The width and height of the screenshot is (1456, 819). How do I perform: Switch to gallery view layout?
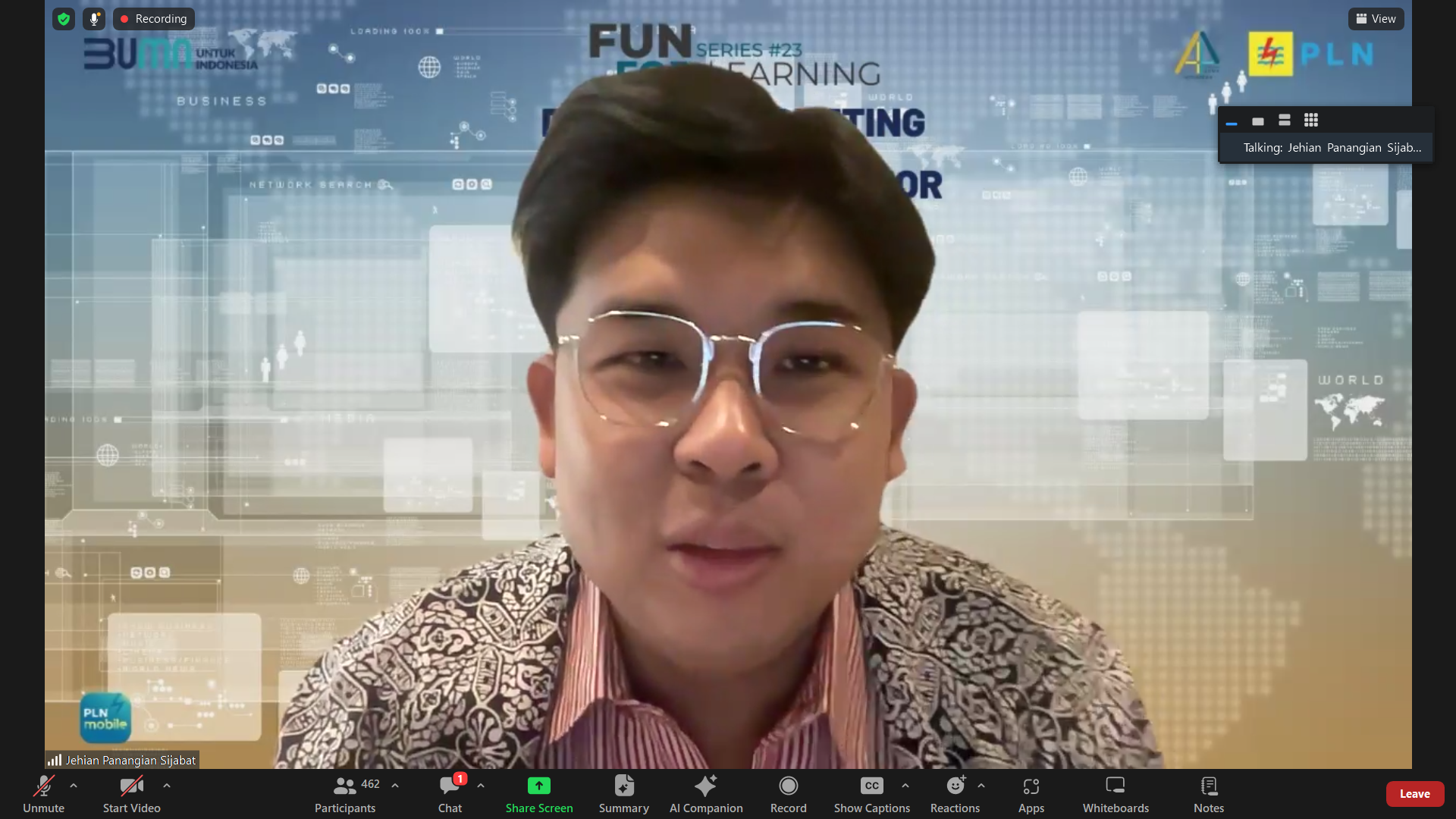pyautogui.click(x=1311, y=120)
